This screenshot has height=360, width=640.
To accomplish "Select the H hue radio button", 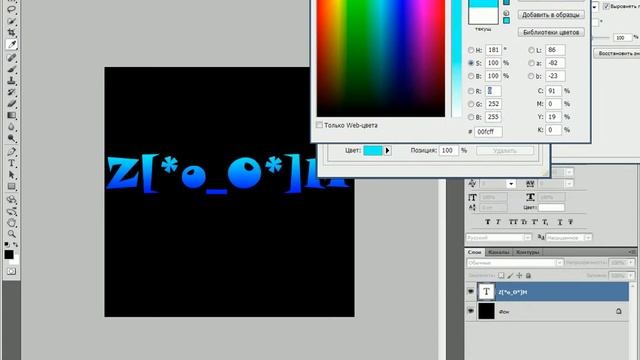I will coord(471,50).
